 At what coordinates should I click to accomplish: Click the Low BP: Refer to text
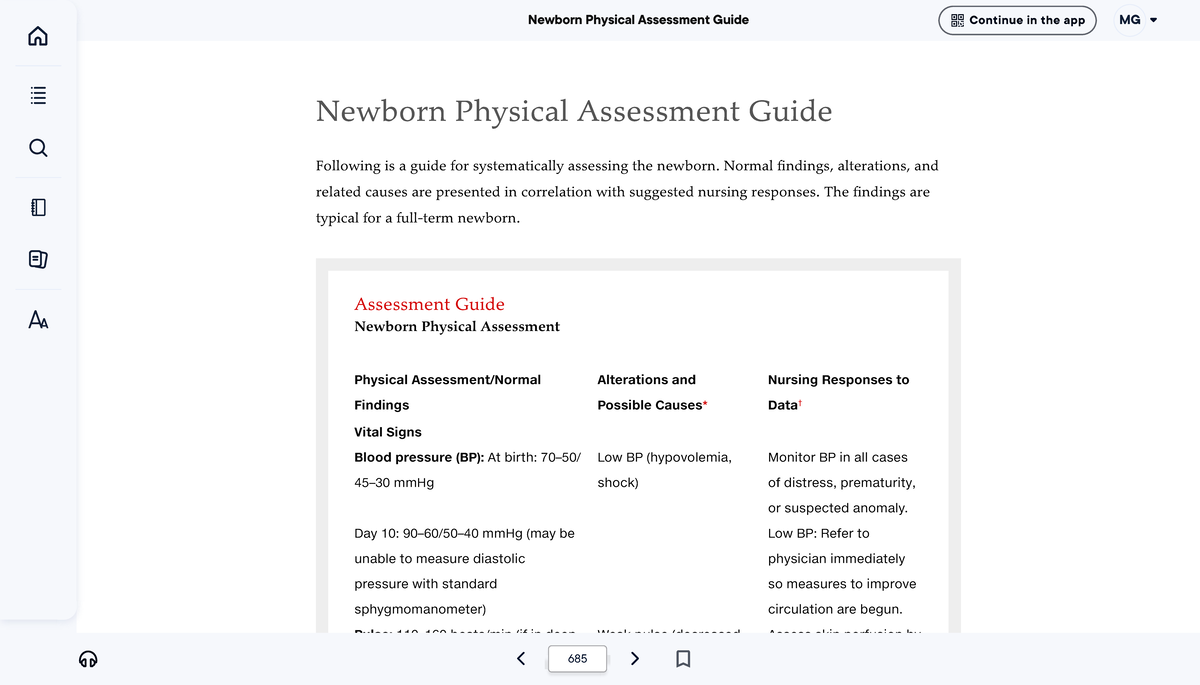click(819, 533)
